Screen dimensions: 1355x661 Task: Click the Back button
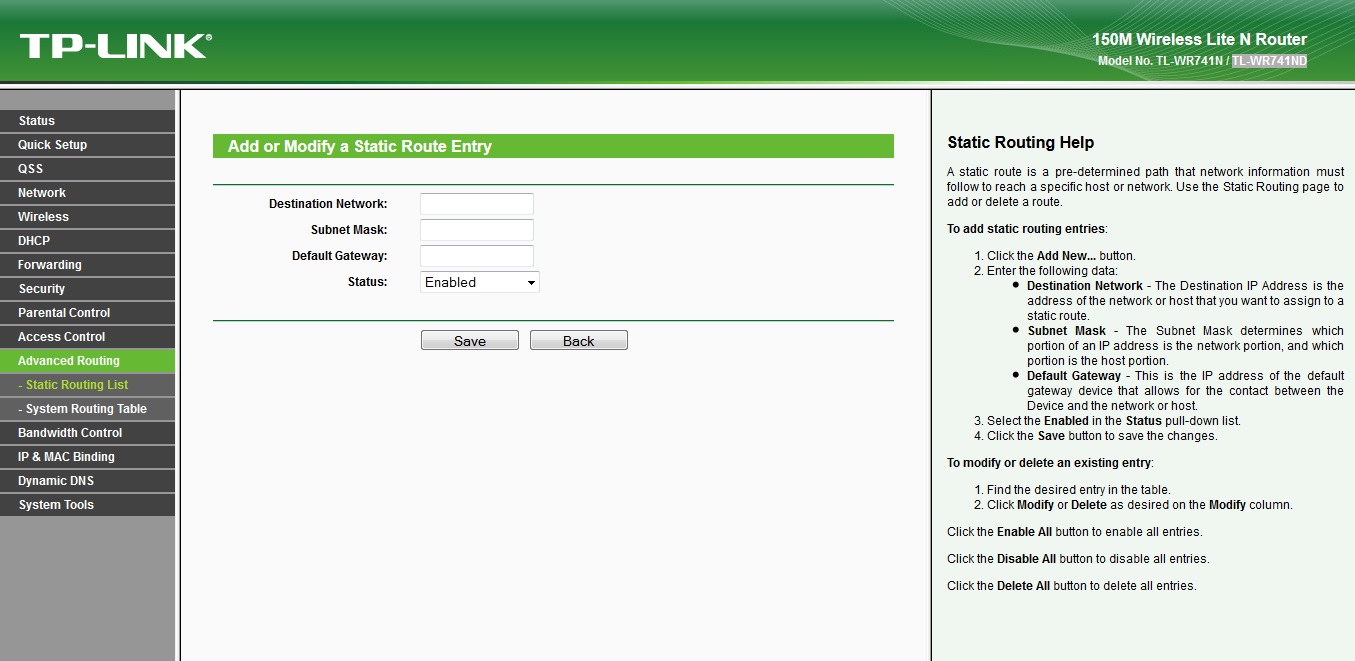[578, 341]
